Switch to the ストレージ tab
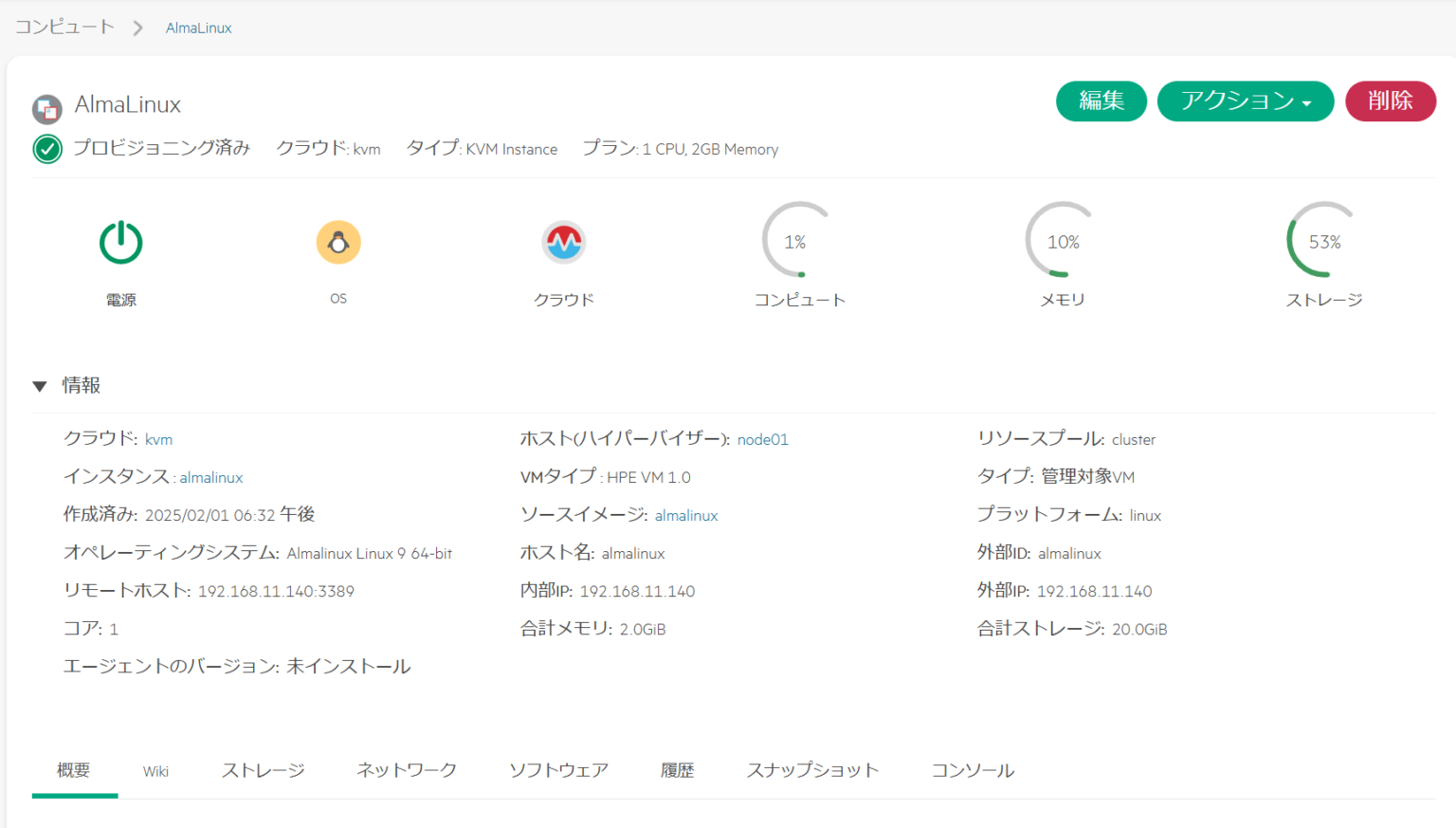1456x828 pixels. click(264, 770)
